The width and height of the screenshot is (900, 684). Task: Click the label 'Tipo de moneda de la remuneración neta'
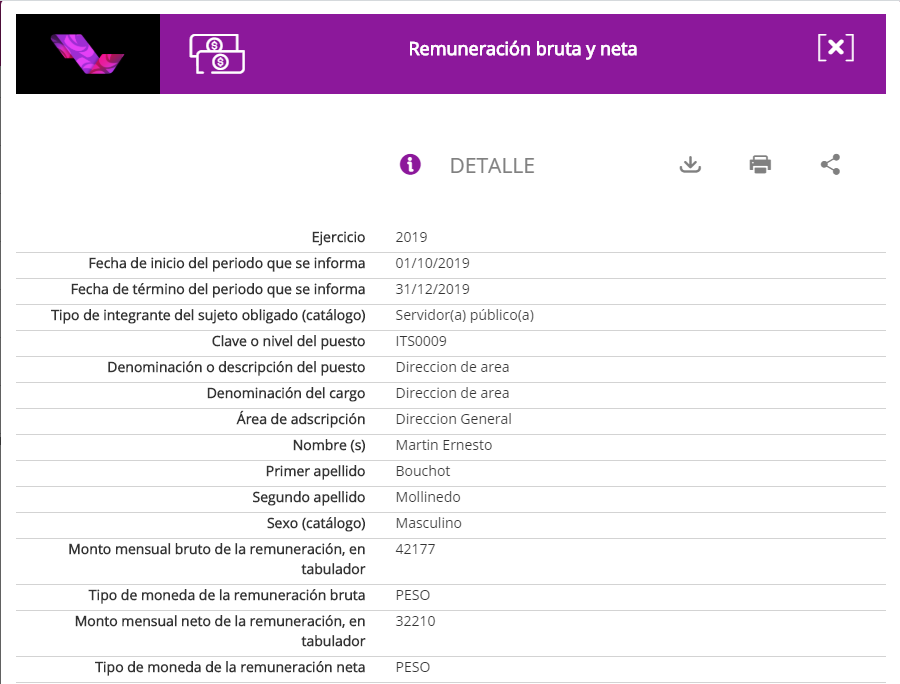(x=230, y=667)
